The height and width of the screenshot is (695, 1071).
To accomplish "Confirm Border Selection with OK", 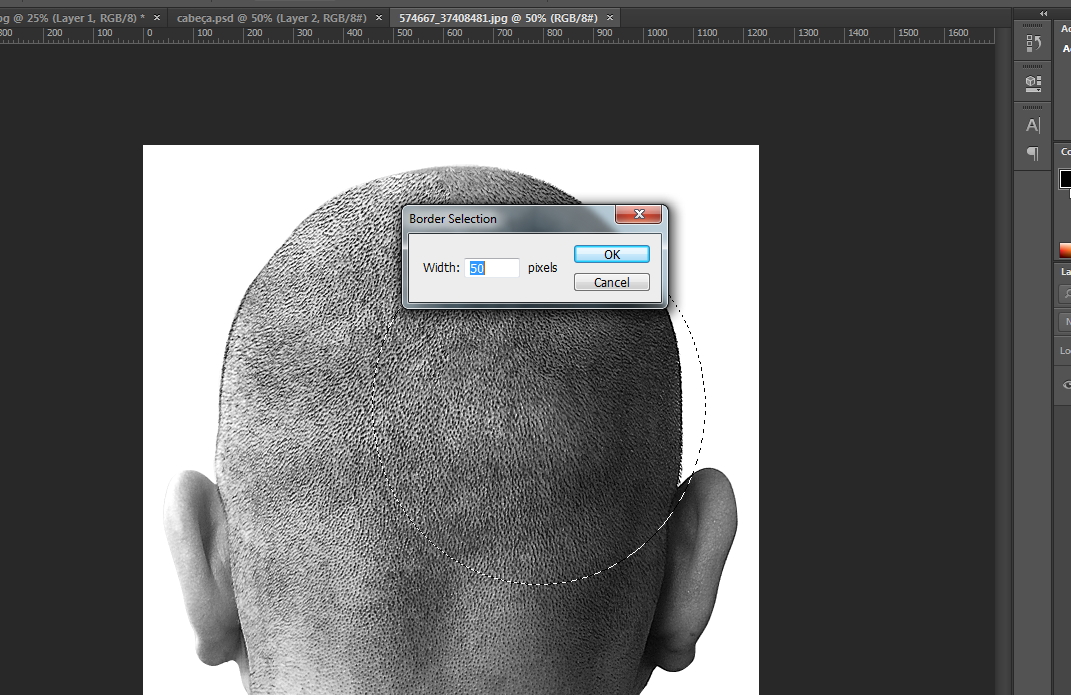I will (612, 255).
